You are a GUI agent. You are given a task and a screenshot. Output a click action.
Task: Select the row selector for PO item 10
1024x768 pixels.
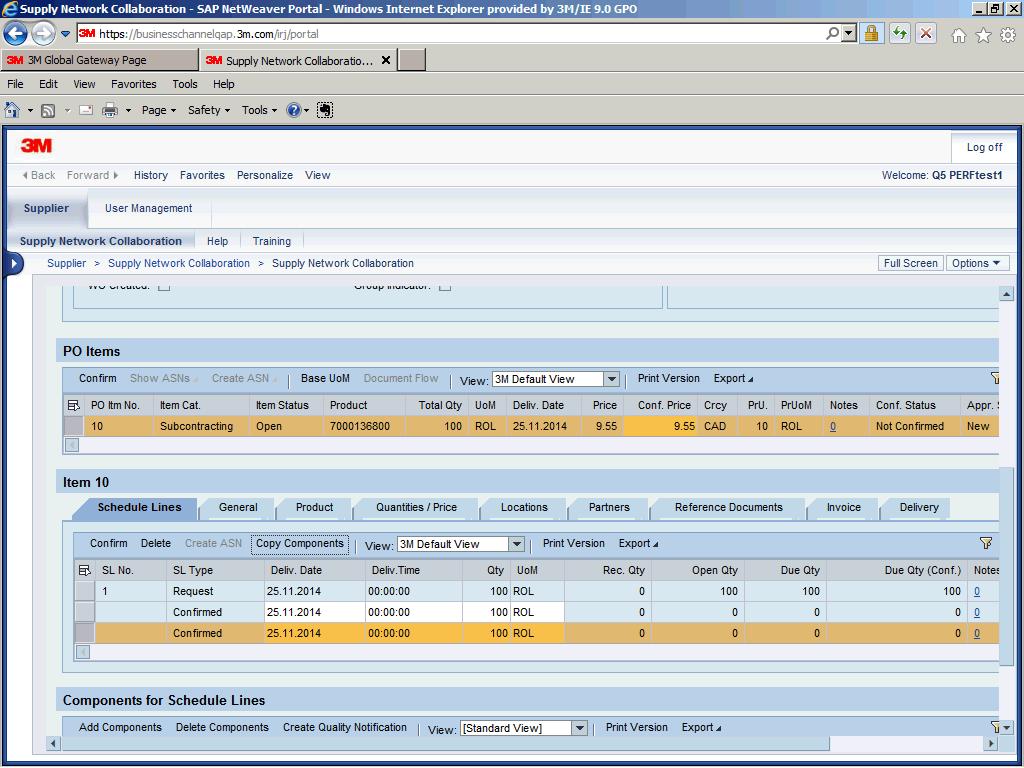tap(73, 426)
